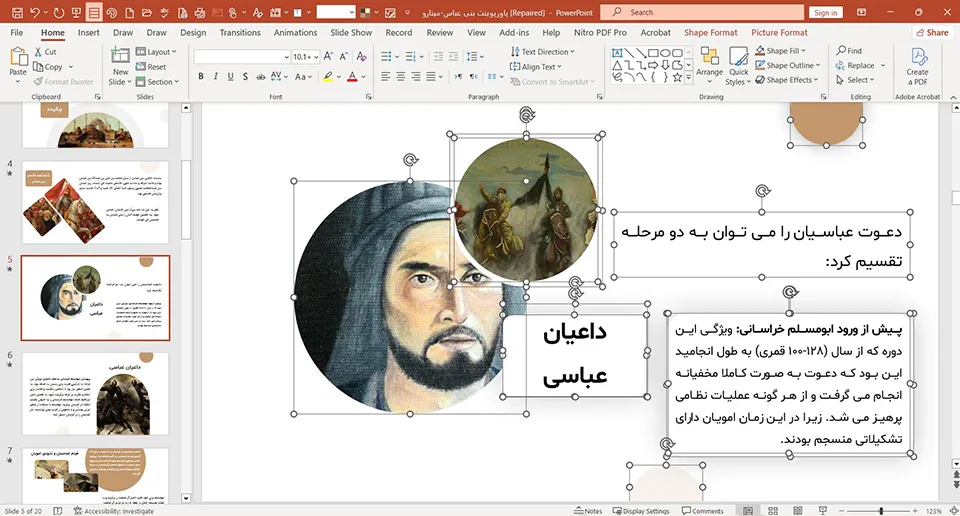Open Quick Styles gallery
This screenshot has width=960, height=516.
coord(738,66)
